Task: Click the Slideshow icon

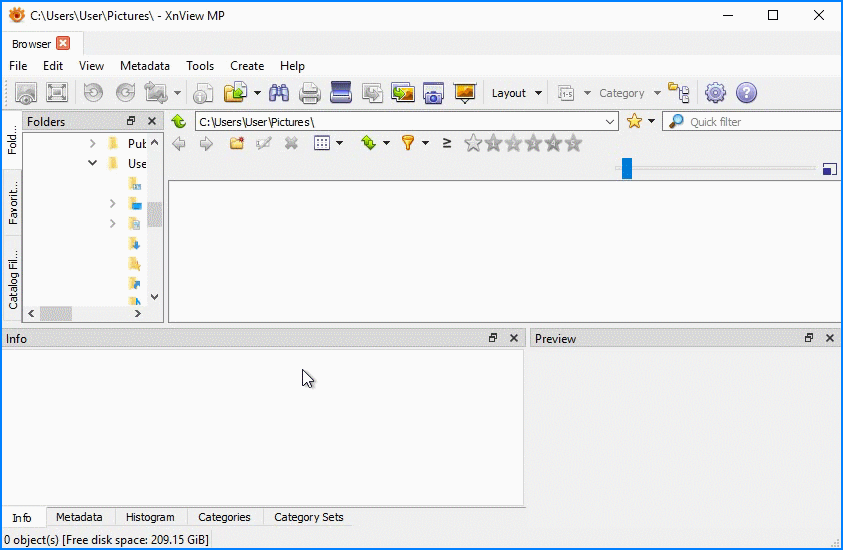Action: (x=465, y=92)
